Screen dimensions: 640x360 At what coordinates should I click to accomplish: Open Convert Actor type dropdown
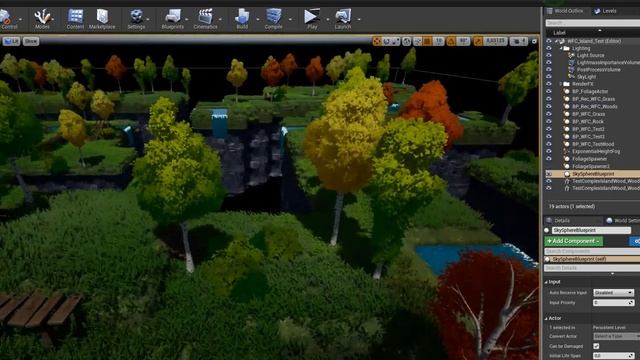point(616,336)
